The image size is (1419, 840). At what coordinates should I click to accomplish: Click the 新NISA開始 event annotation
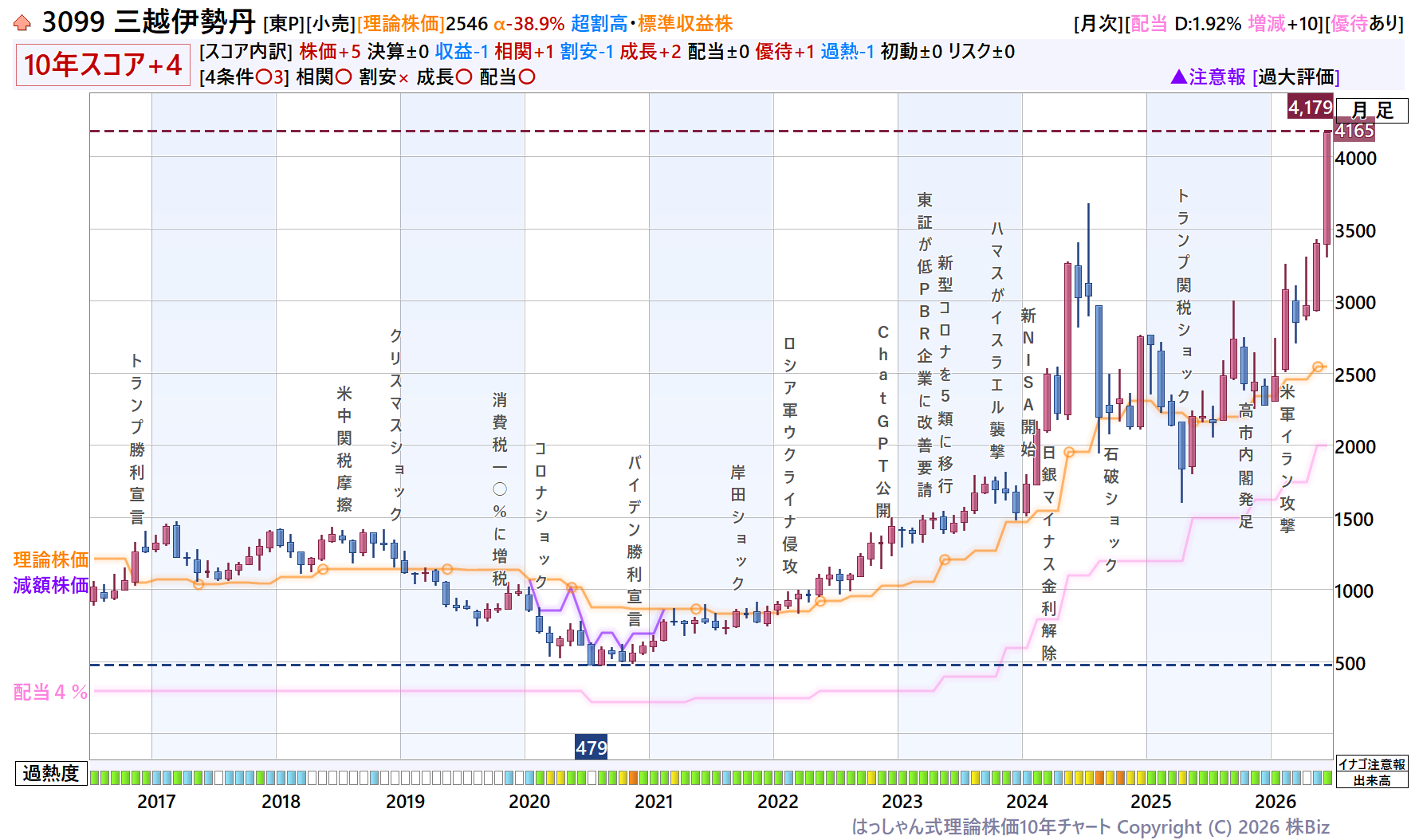tap(1028, 383)
